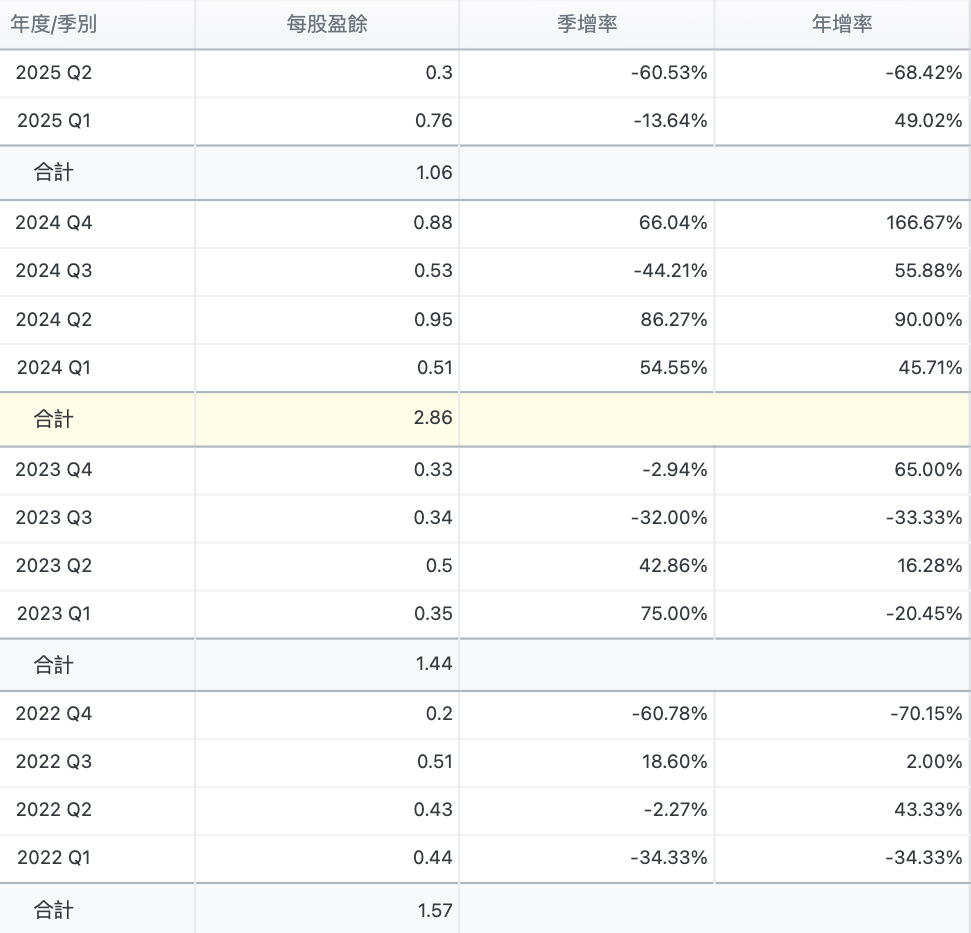Click the 年增率 column header
971x933 pixels.
click(x=842, y=24)
